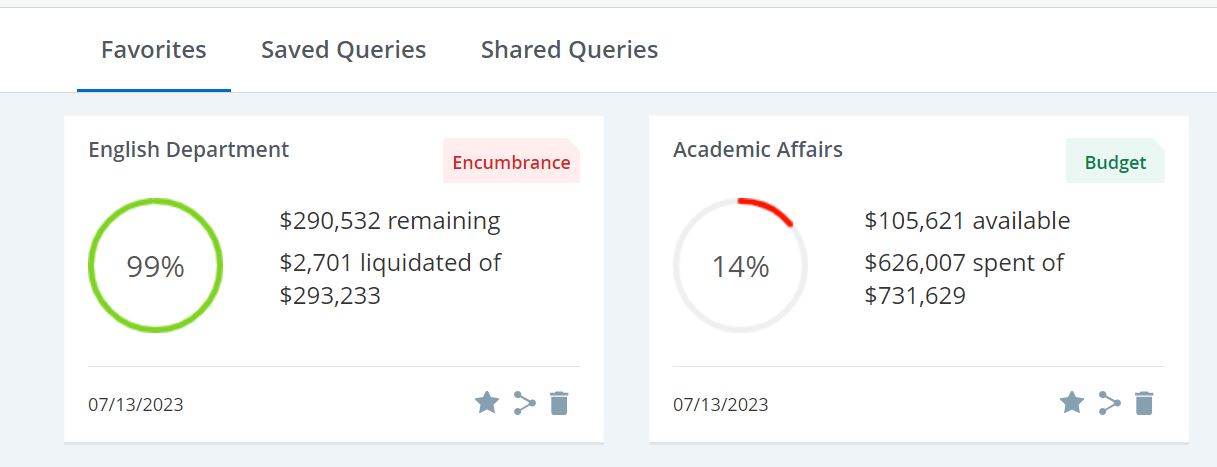Unfavorite the English Department card star
The width and height of the screenshot is (1217, 467).
(x=487, y=403)
